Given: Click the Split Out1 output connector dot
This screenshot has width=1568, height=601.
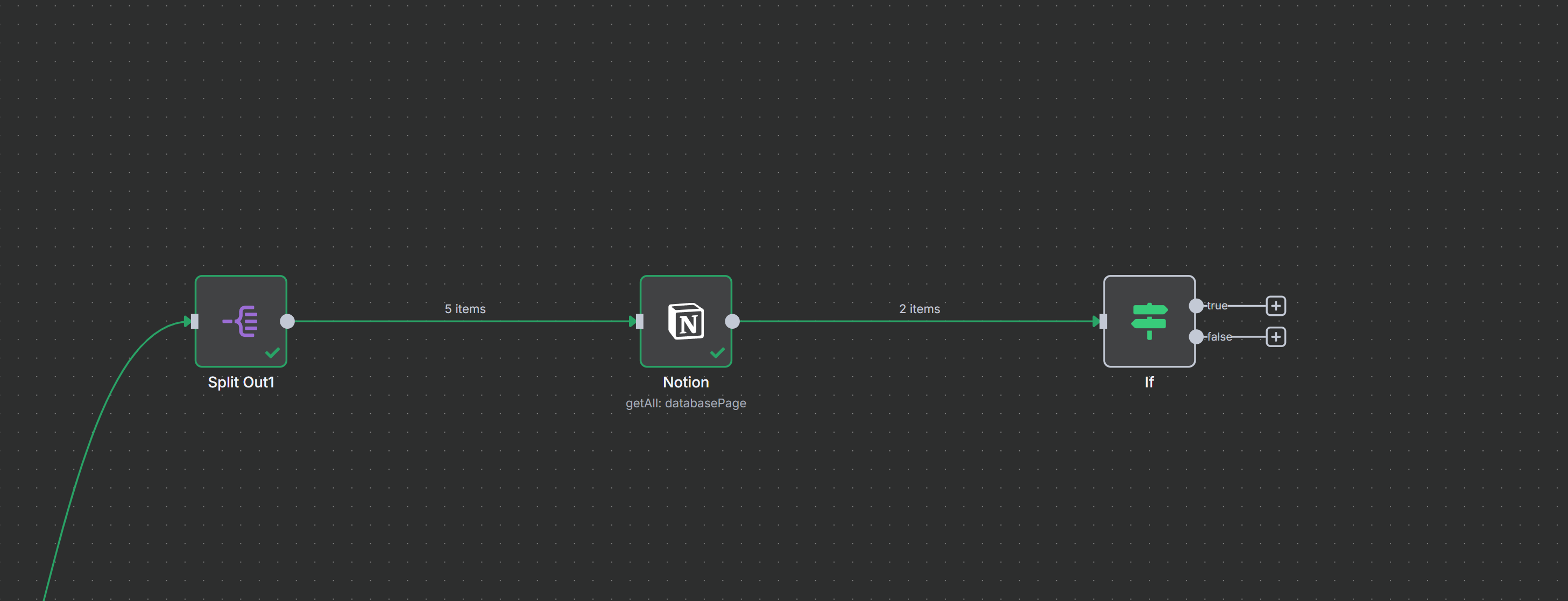Looking at the screenshot, I should pos(287,321).
